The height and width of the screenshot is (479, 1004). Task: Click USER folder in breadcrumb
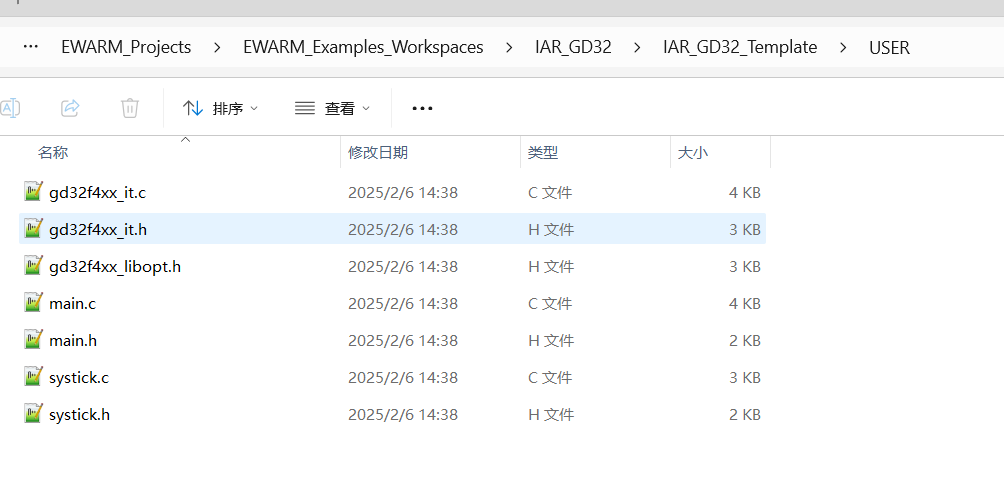pos(889,47)
